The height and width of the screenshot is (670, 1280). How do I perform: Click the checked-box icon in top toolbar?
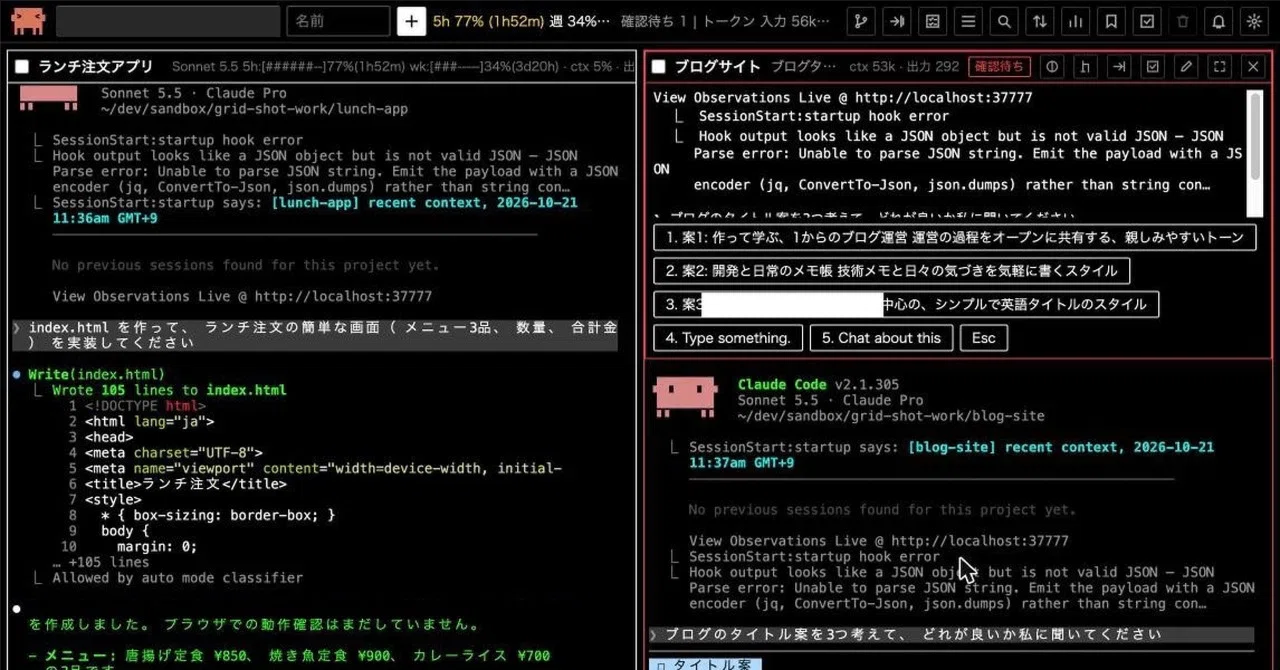(1147, 21)
